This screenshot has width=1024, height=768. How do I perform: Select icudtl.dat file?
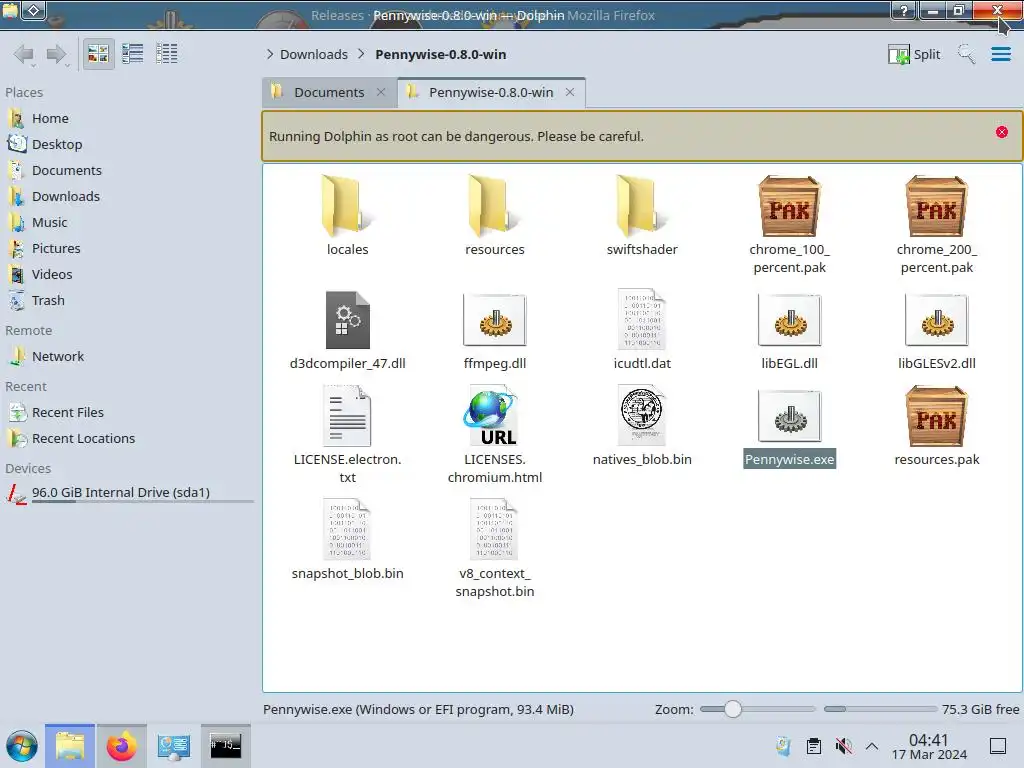pos(642,330)
